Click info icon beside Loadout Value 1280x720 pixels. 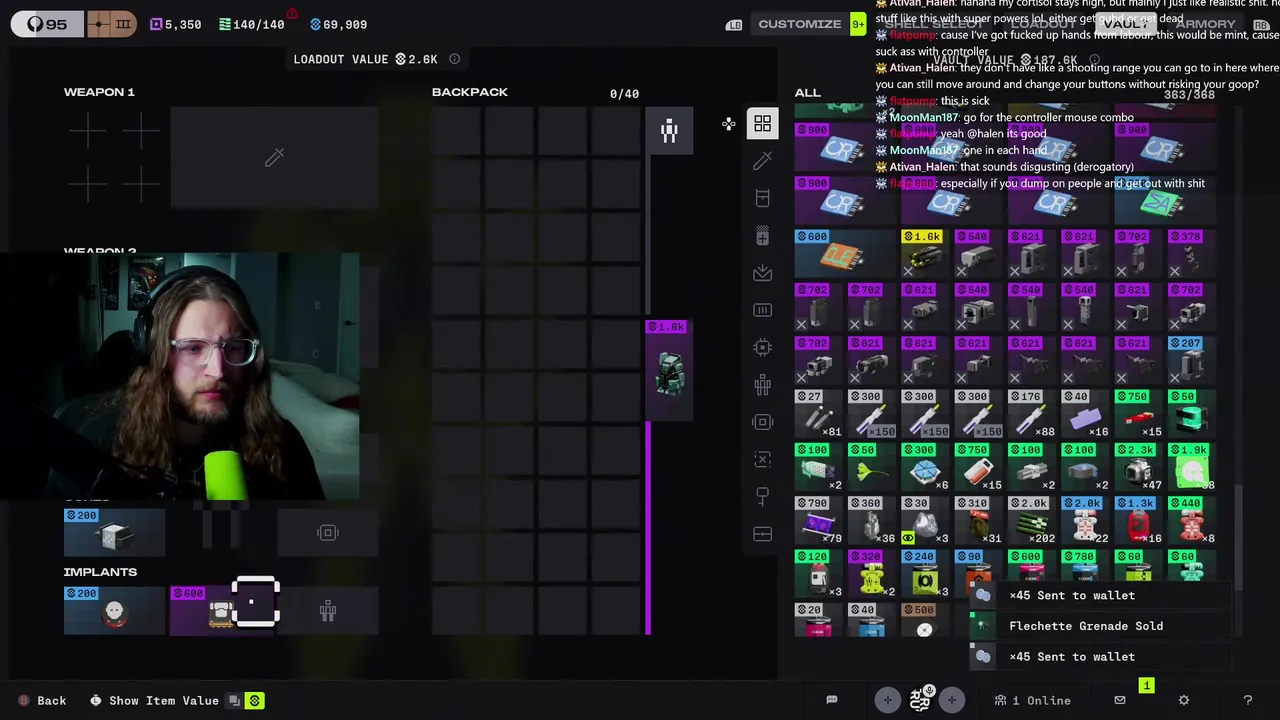point(454,59)
